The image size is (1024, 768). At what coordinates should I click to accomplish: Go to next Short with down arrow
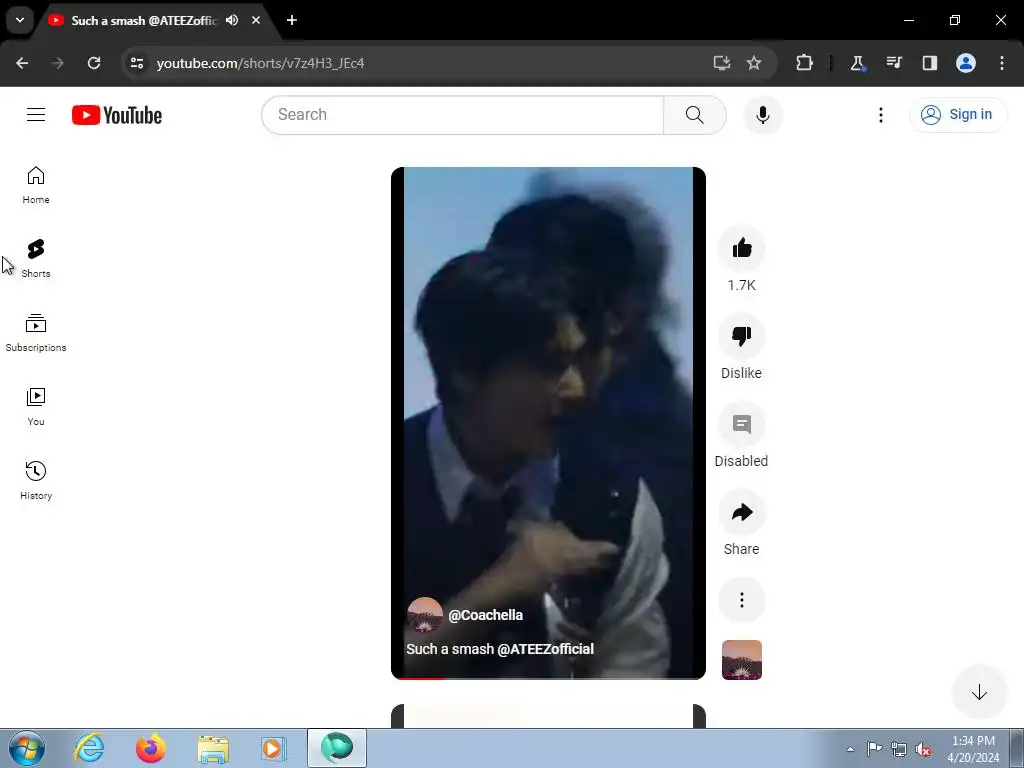978,692
